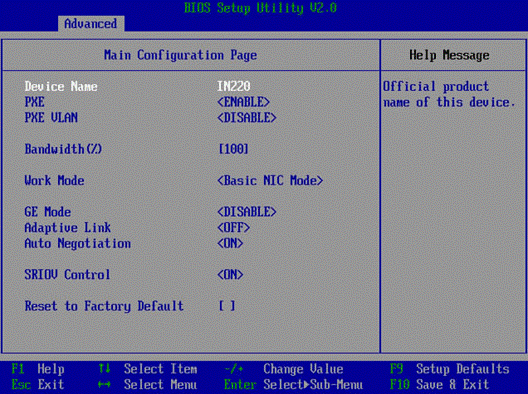Click the -/+ Change Value hint
Image resolution: width=528 pixels, height=394 pixels.
click(284, 369)
